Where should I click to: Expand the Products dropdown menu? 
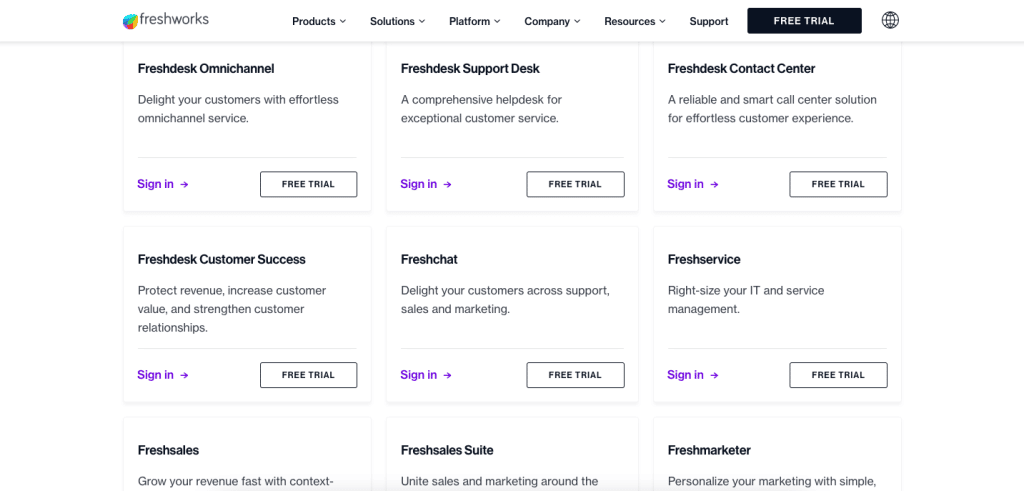(x=319, y=21)
